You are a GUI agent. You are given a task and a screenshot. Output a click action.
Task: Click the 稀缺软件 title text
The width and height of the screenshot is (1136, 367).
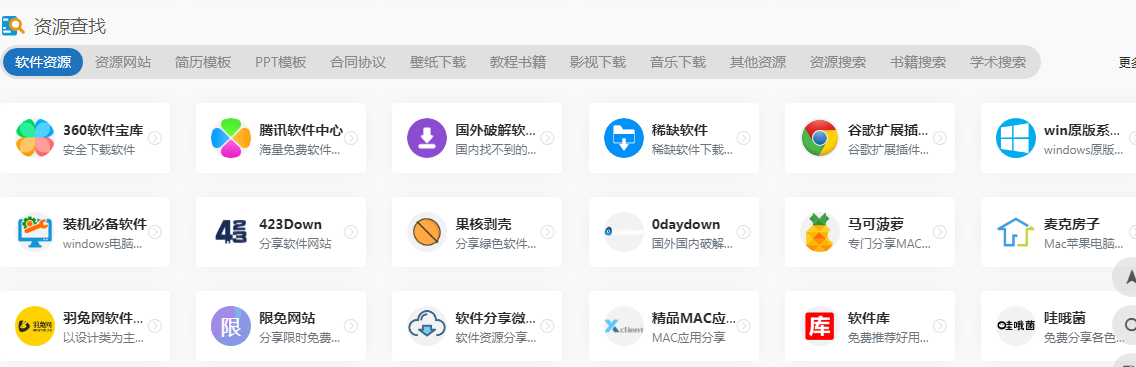(680, 130)
